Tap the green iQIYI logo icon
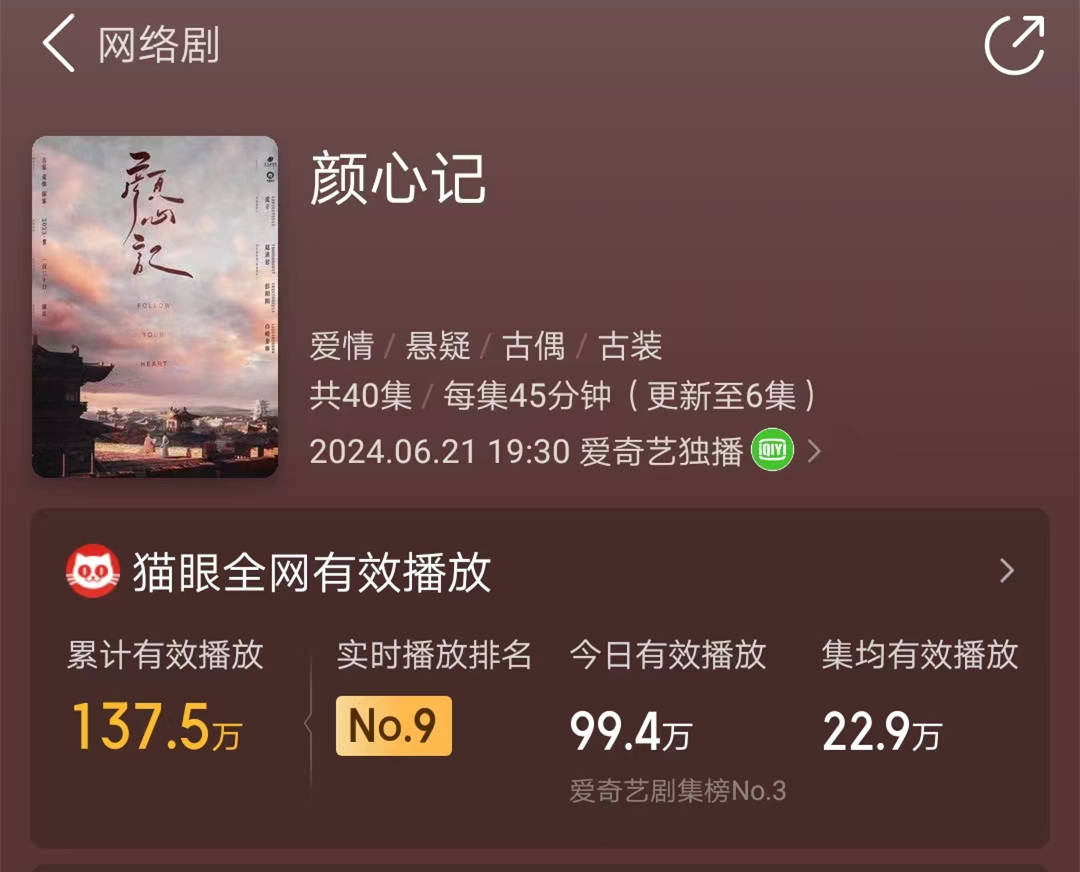1080x872 pixels. click(773, 451)
